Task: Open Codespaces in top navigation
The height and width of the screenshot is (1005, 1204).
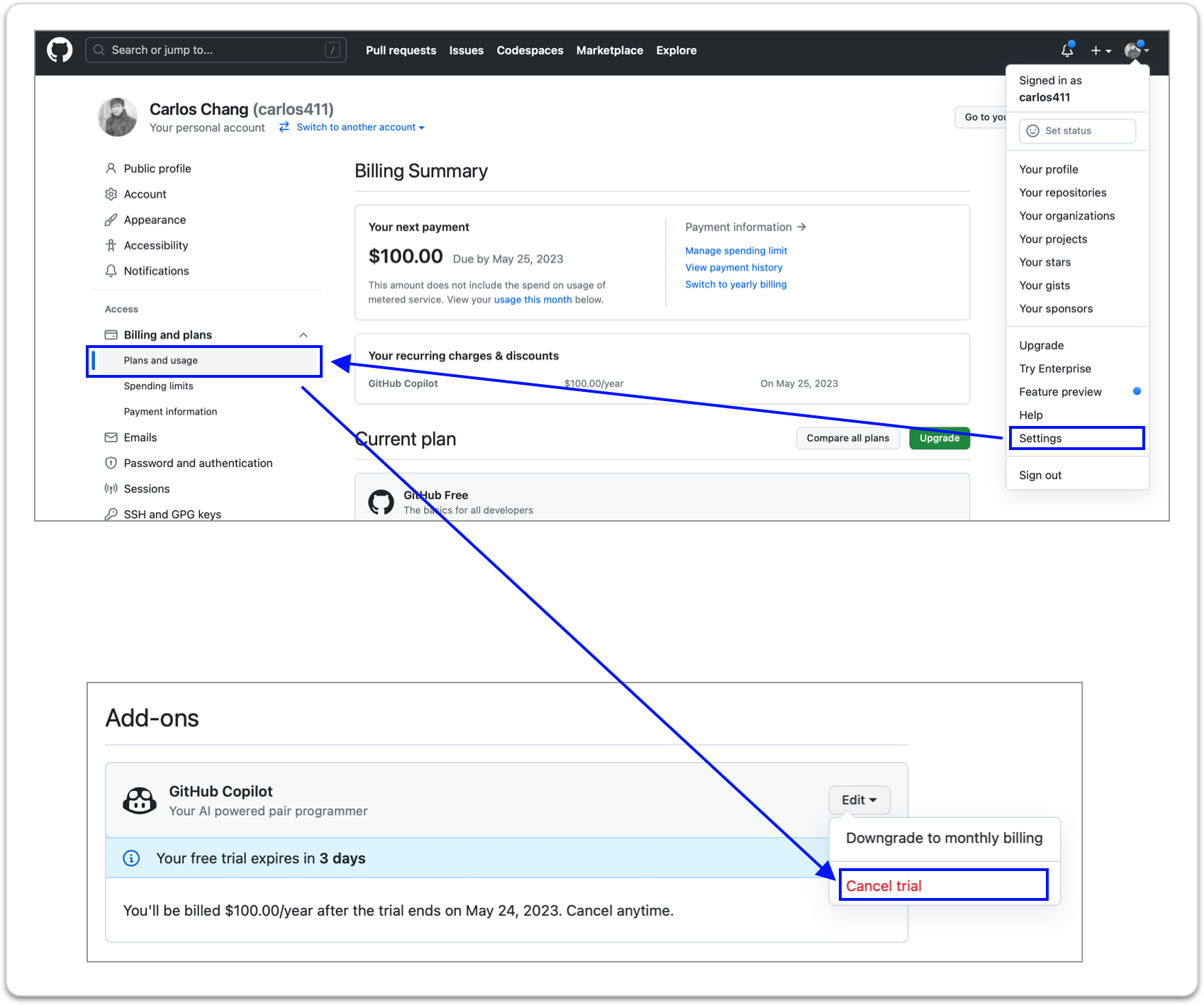Action: coord(530,50)
